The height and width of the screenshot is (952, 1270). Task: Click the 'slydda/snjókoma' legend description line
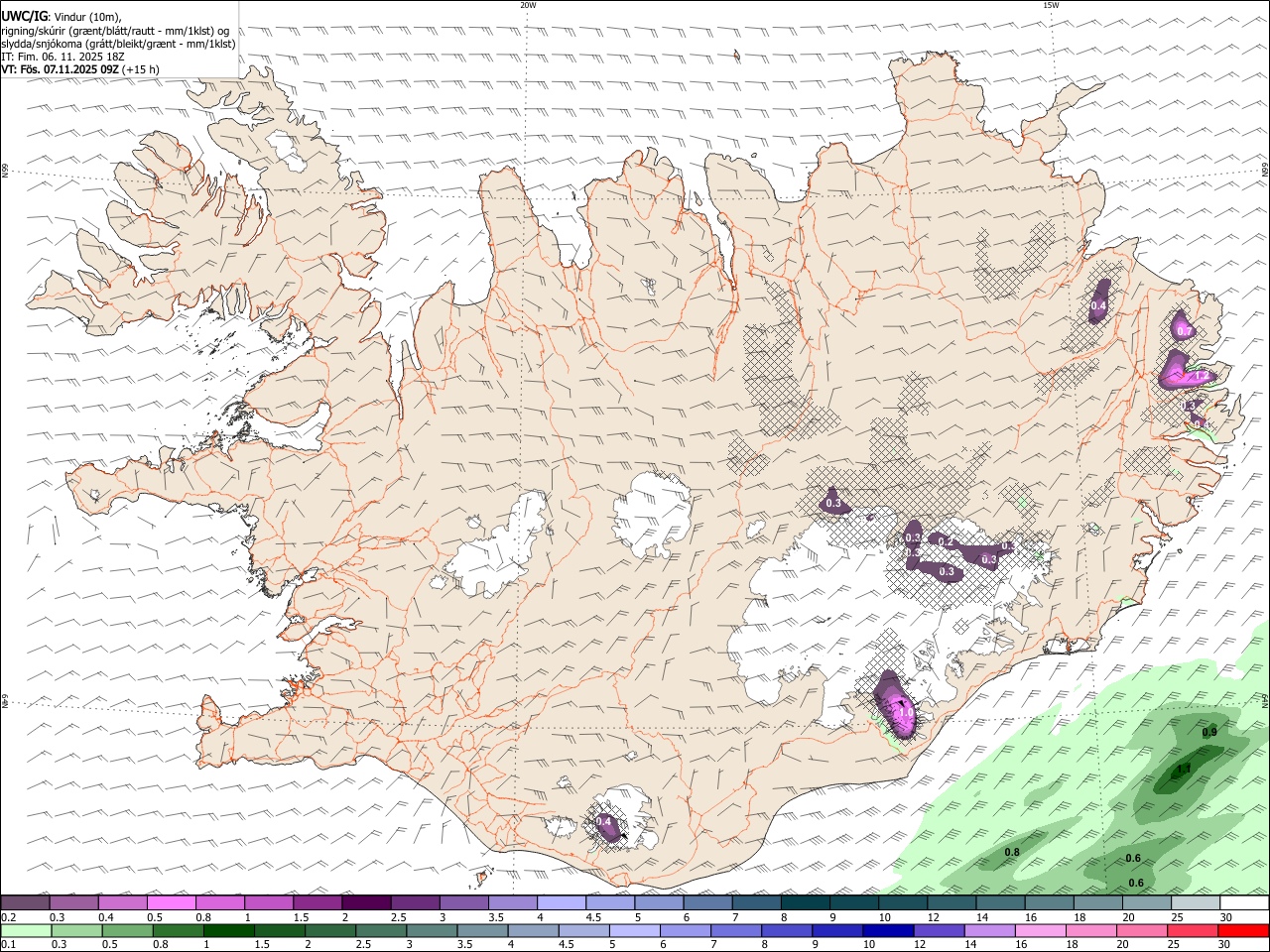pyautogui.click(x=119, y=43)
